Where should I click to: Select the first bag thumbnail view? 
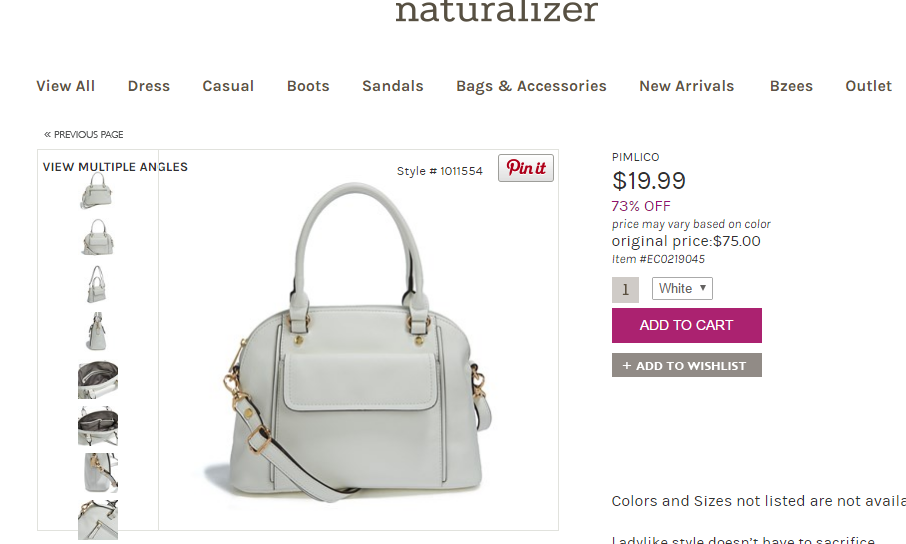97,190
